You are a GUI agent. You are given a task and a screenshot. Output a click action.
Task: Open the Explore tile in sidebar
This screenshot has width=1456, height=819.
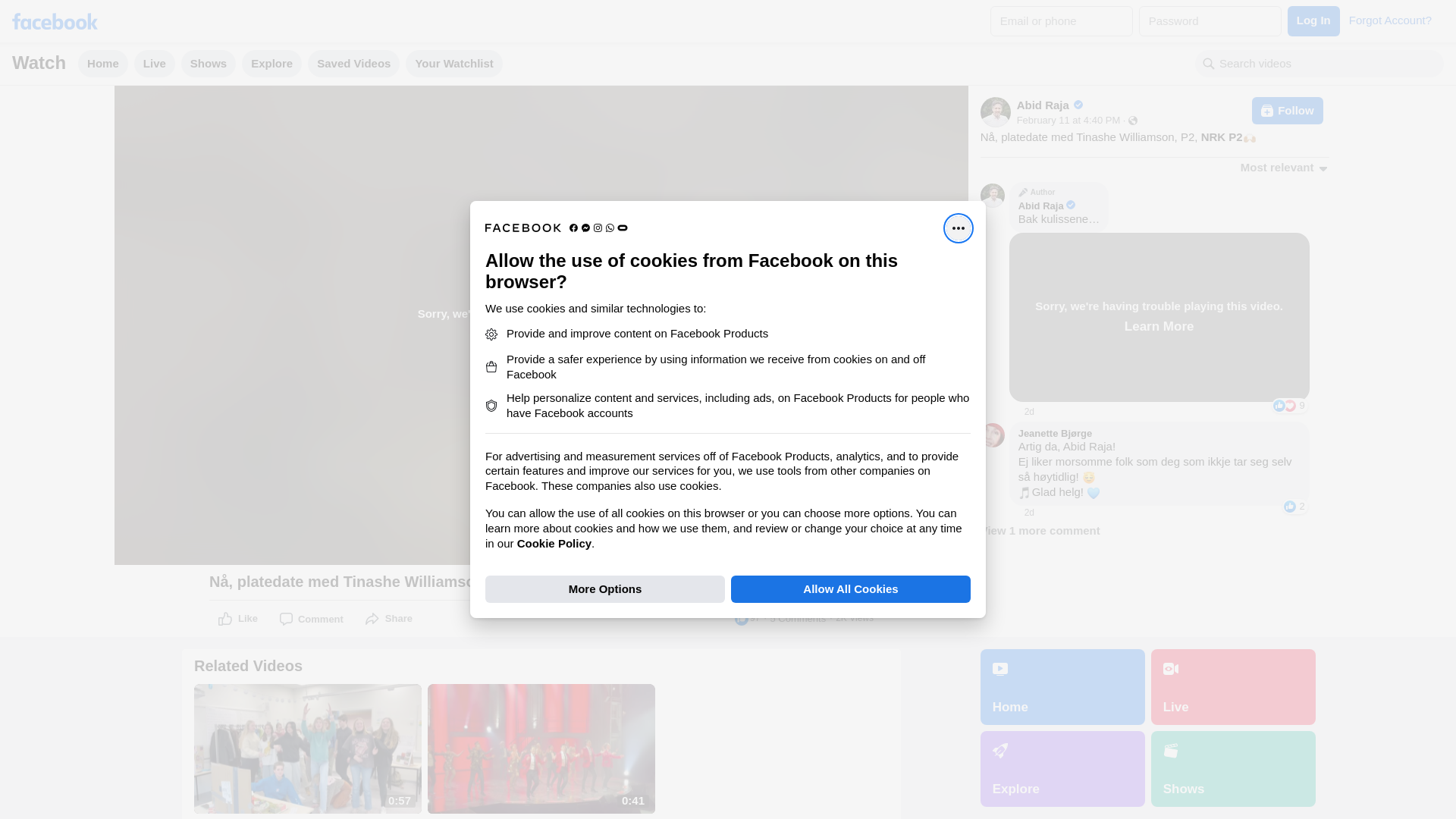[x=1062, y=769]
